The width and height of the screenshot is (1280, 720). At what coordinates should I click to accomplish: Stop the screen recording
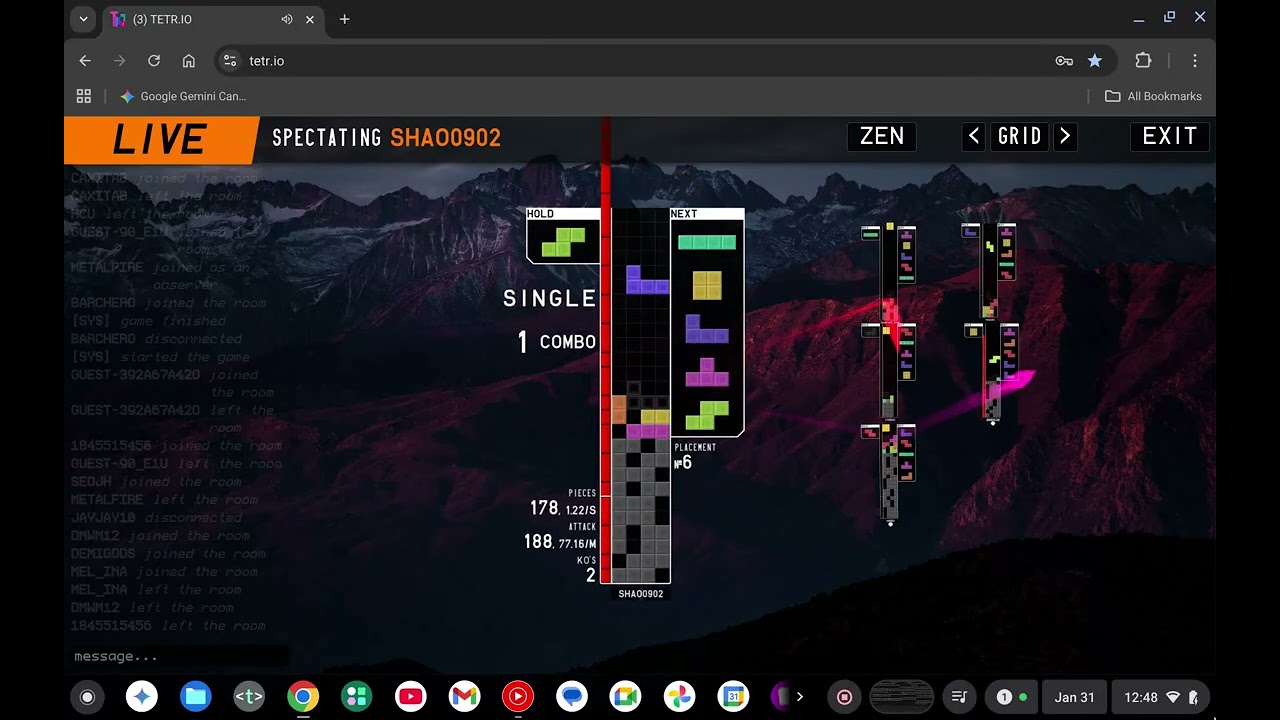click(844, 697)
